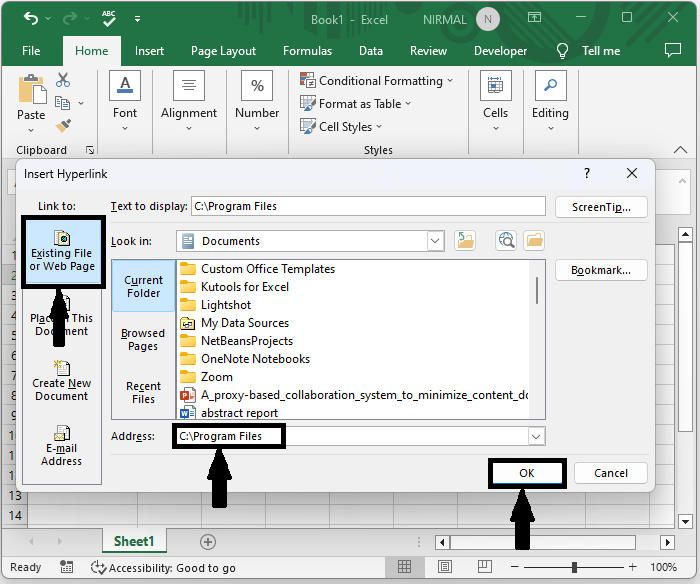Image resolution: width=700 pixels, height=584 pixels.
Task: Open the Address history dropdown arrow
Action: point(536,437)
